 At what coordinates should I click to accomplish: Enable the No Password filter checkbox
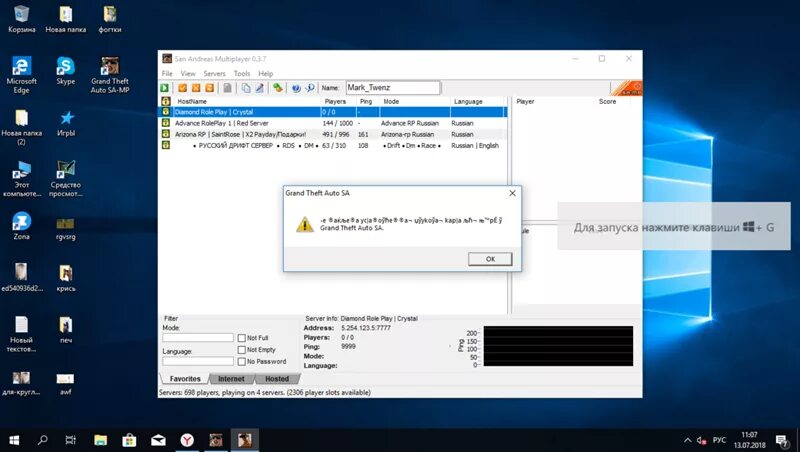pos(242,361)
